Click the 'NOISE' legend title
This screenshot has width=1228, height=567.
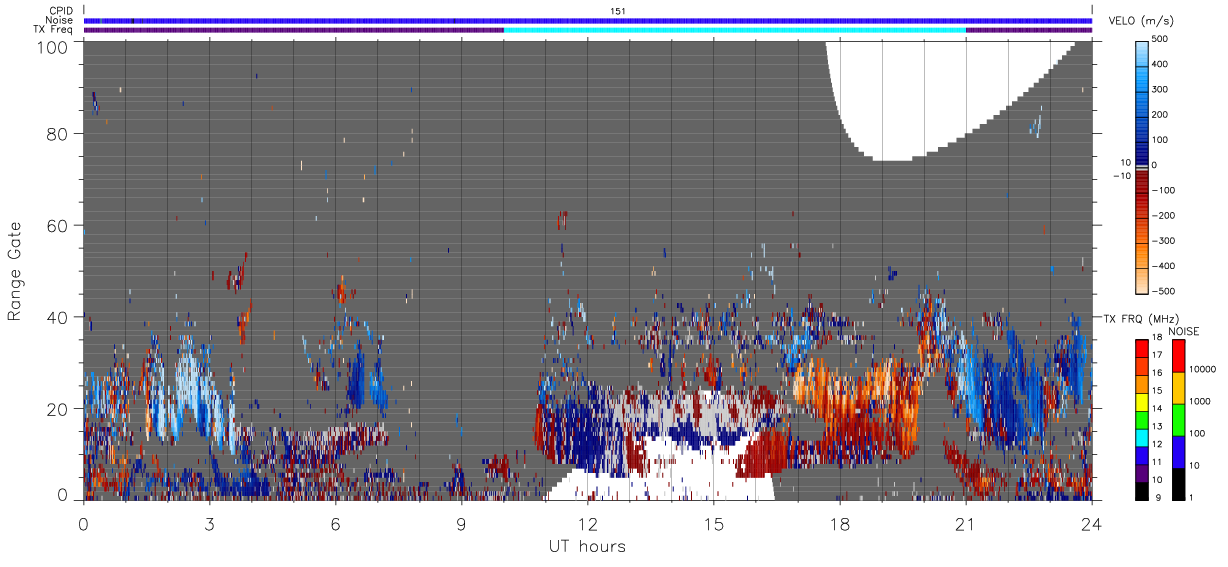[1184, 331]
